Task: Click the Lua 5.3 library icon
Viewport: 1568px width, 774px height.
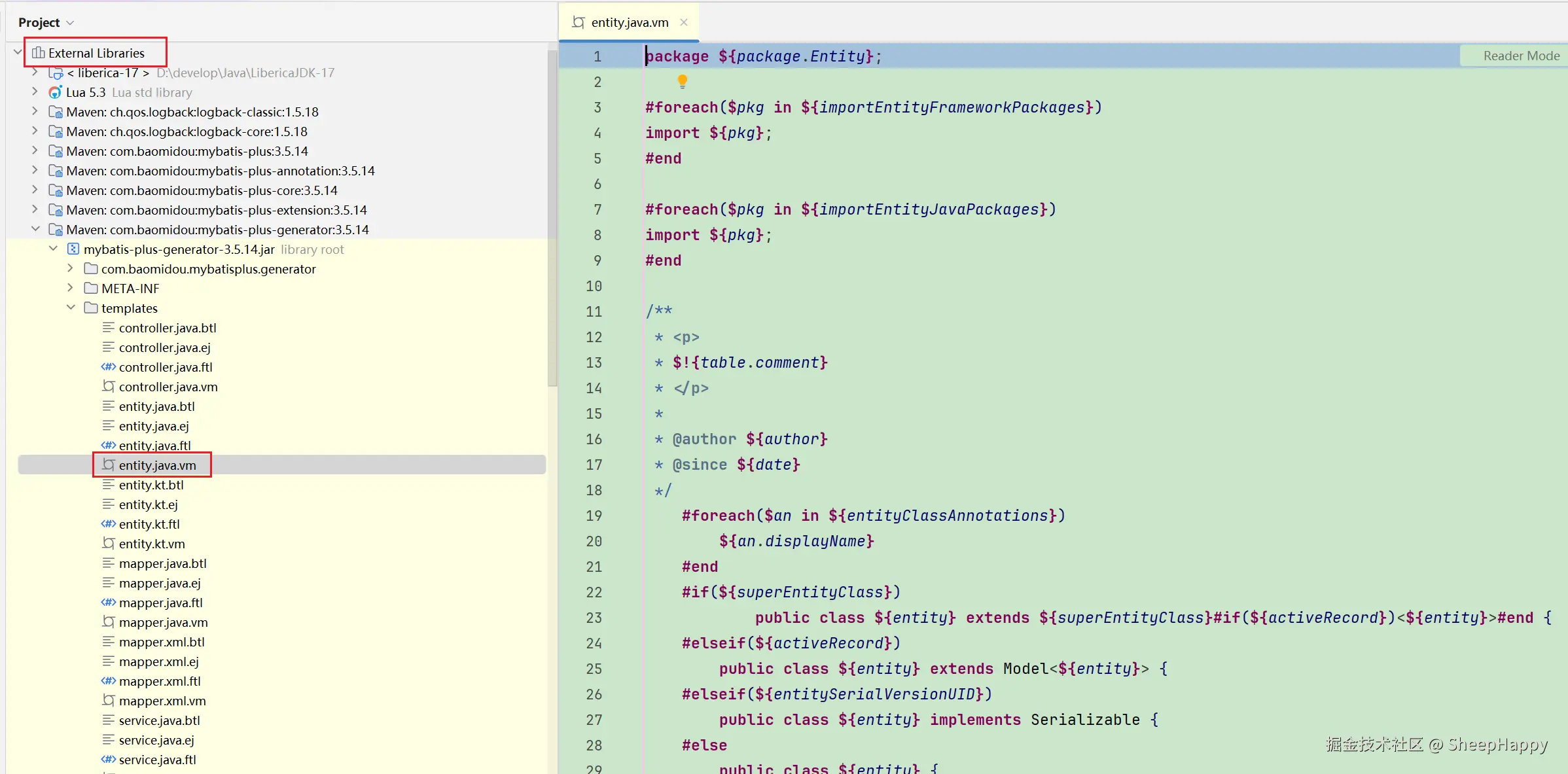Action: (x=56, y=92)
